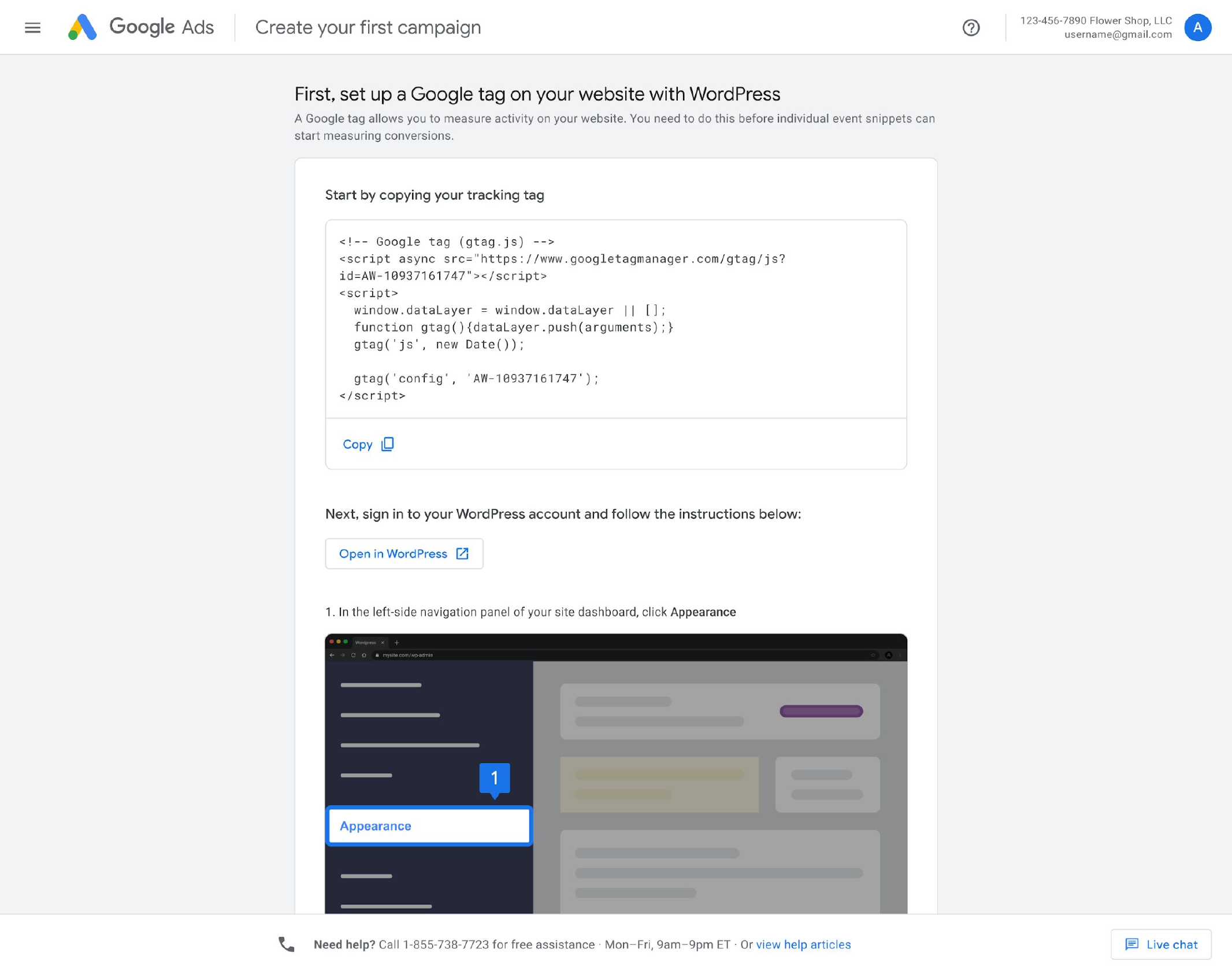The width and height of the screenshot is (1232, 975).
Task: Click the WordPress Appearance tutorial image
Action: (616, 774)
